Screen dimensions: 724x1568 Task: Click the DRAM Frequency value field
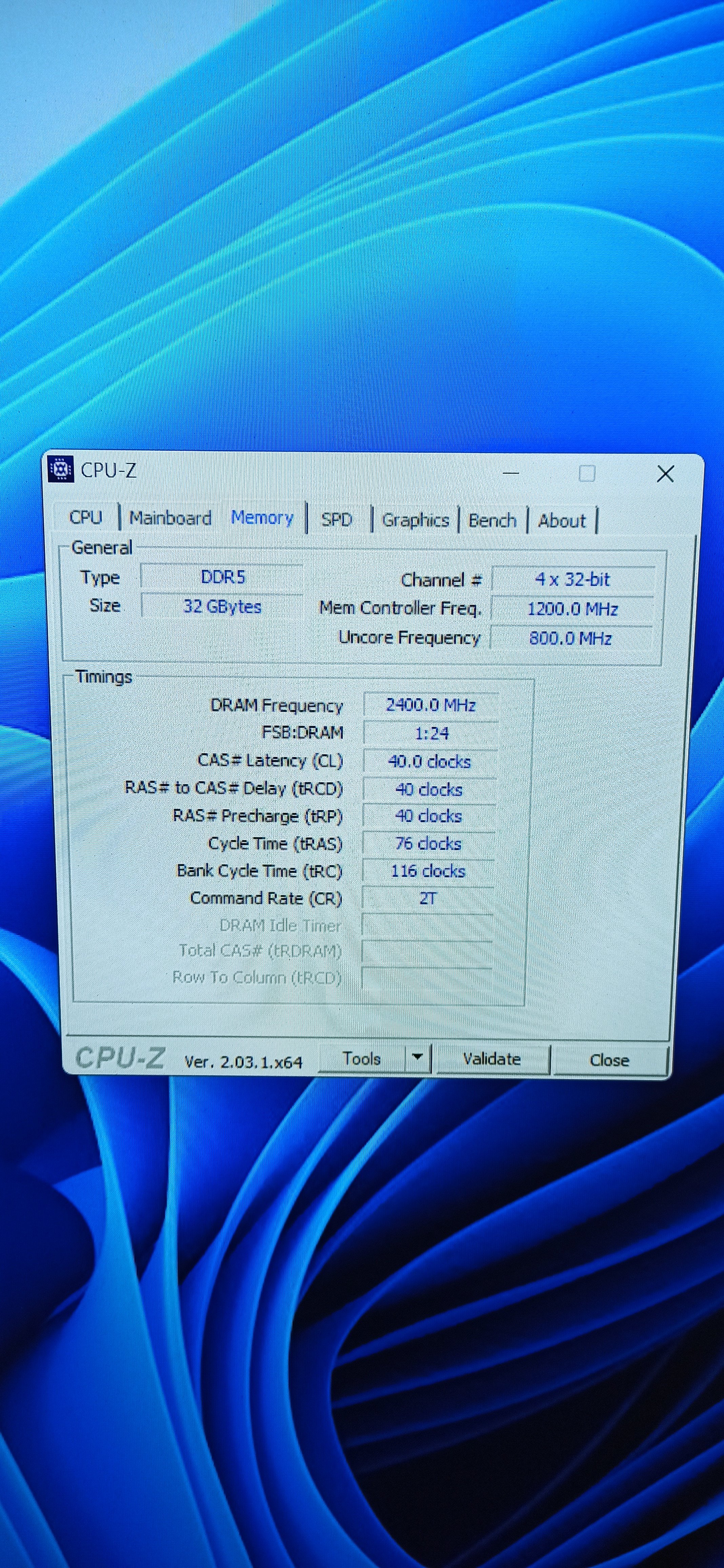[x=431, y=705]
